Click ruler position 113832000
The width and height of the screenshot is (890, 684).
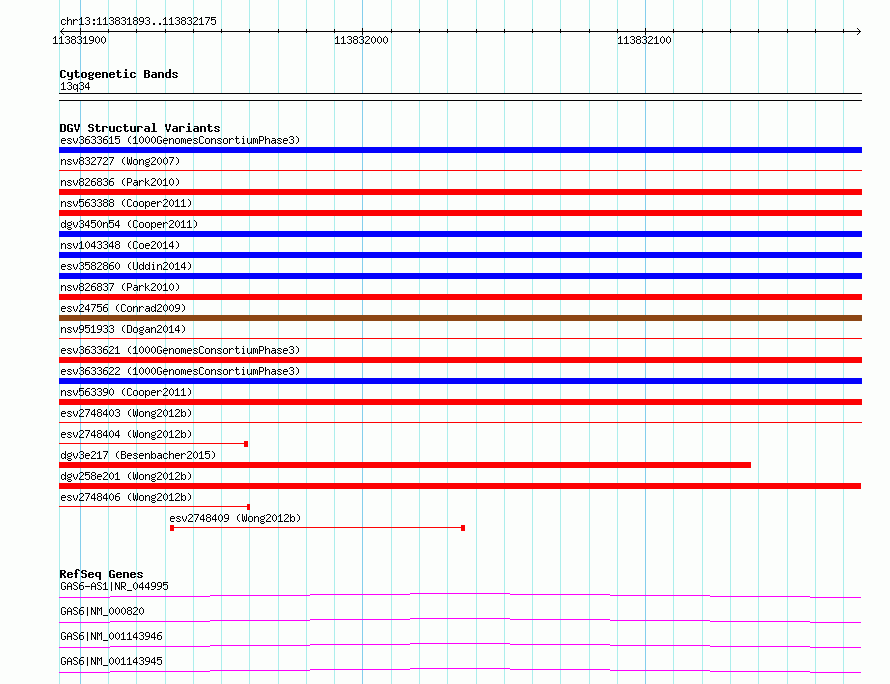click(x=362, y=40)
